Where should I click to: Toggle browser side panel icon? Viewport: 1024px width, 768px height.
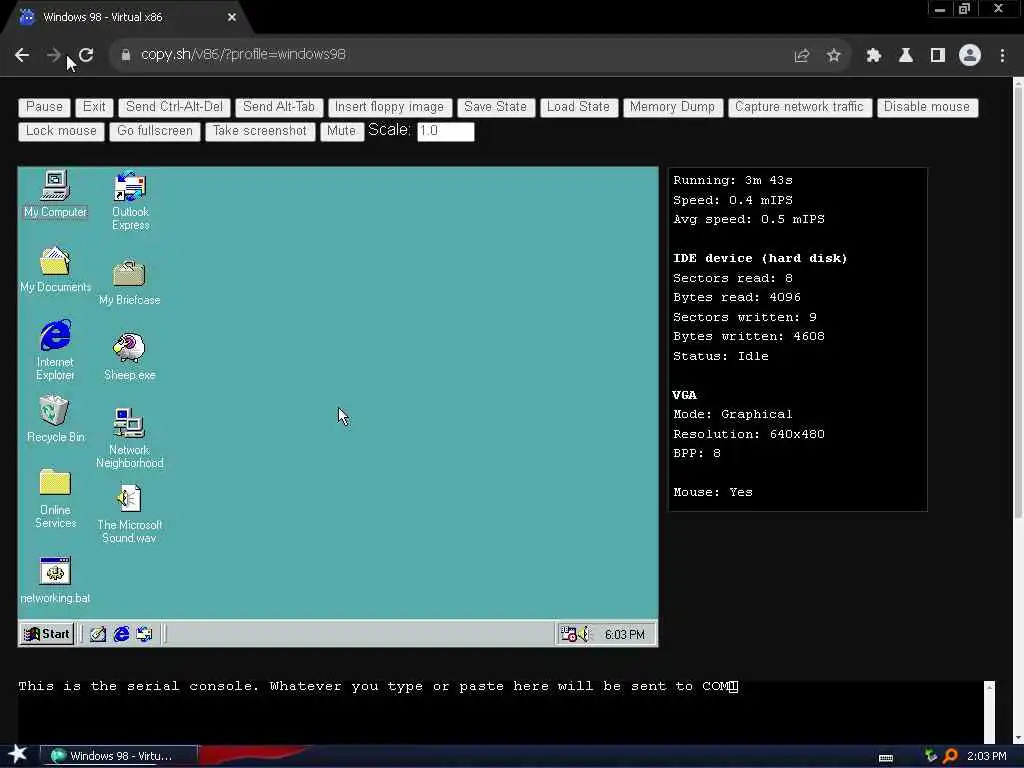938,56
